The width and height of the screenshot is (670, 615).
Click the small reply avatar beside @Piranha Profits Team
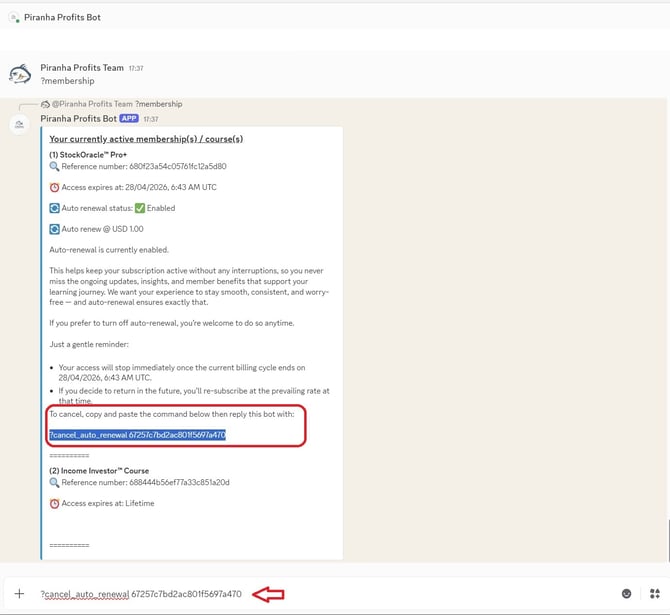click(x=45, y=104)
